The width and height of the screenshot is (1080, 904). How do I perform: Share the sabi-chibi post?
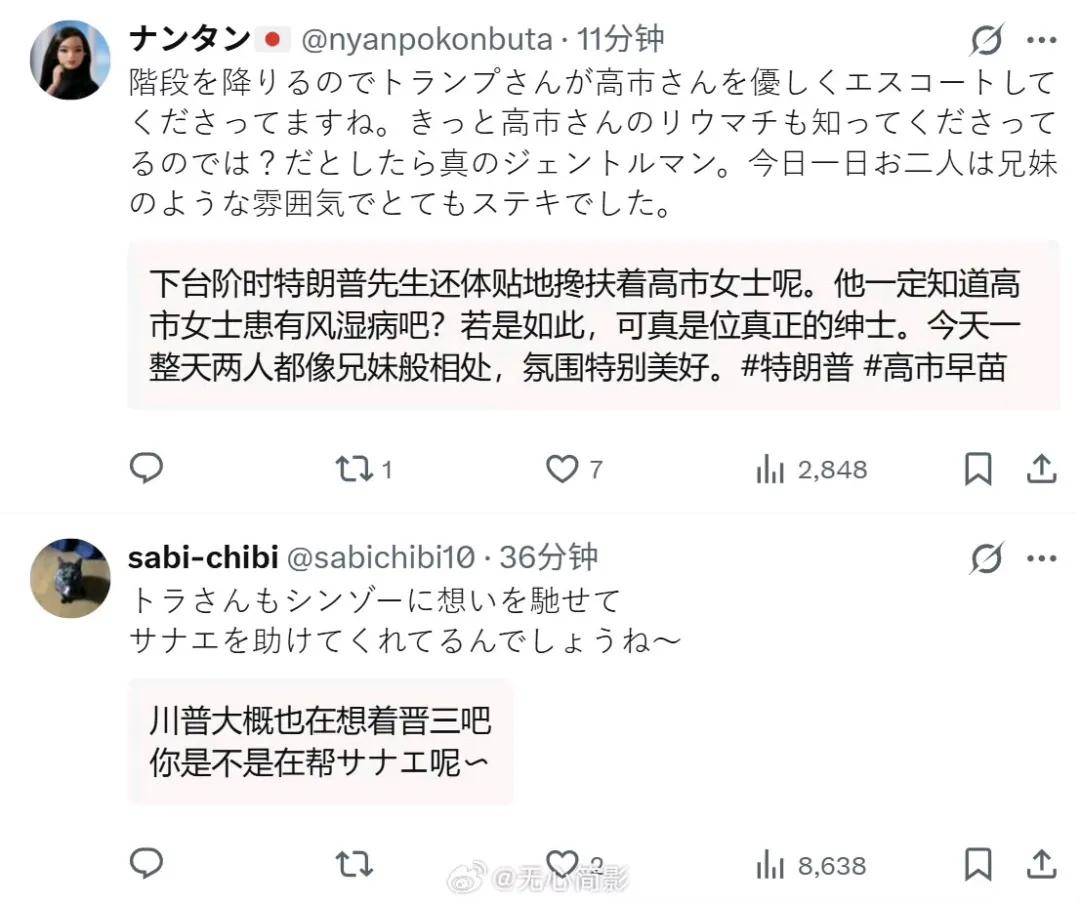1041,863
